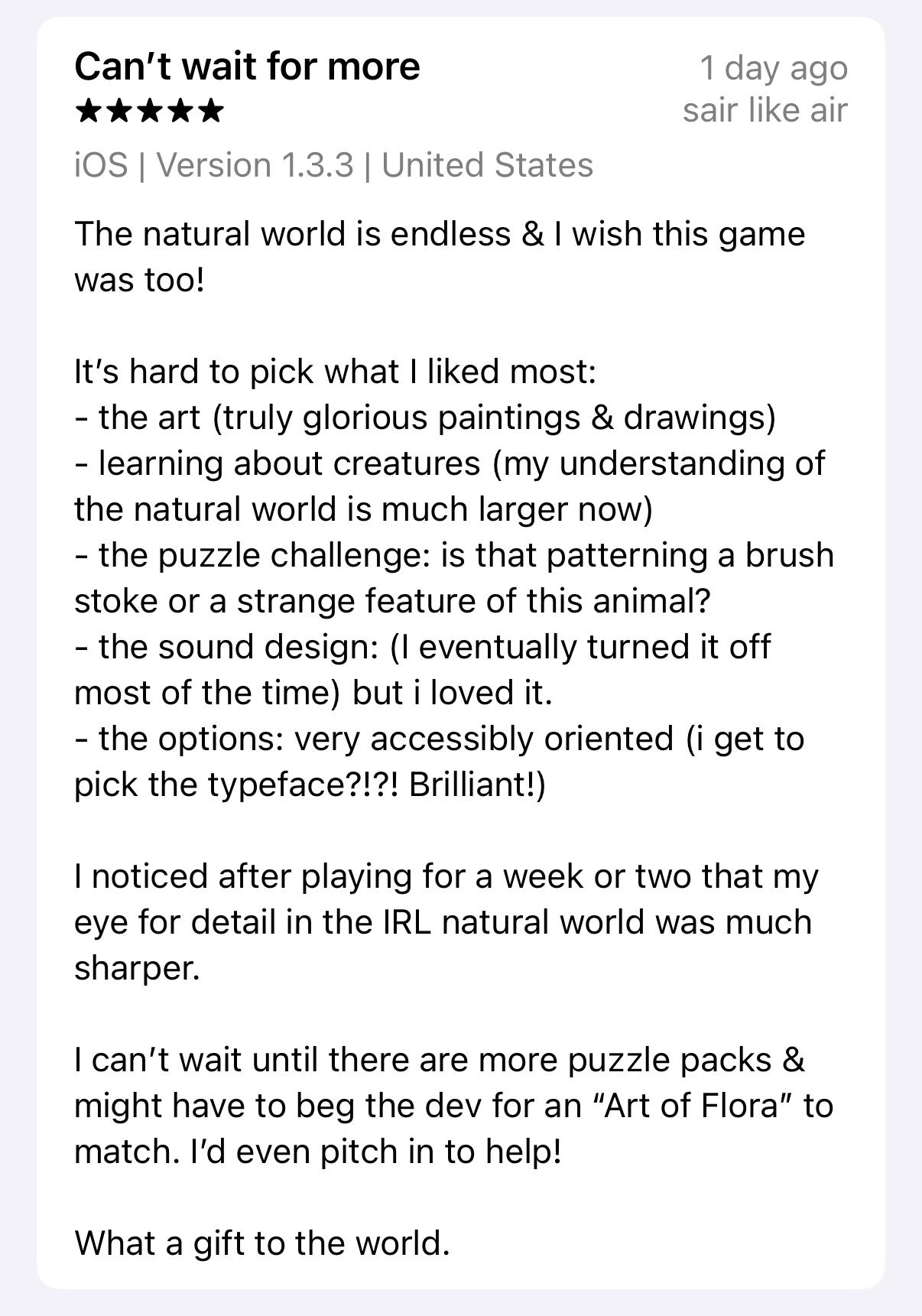
Task: Click the line 'It's hard to pick what I liked most'
Action: [x=335, y=372]
